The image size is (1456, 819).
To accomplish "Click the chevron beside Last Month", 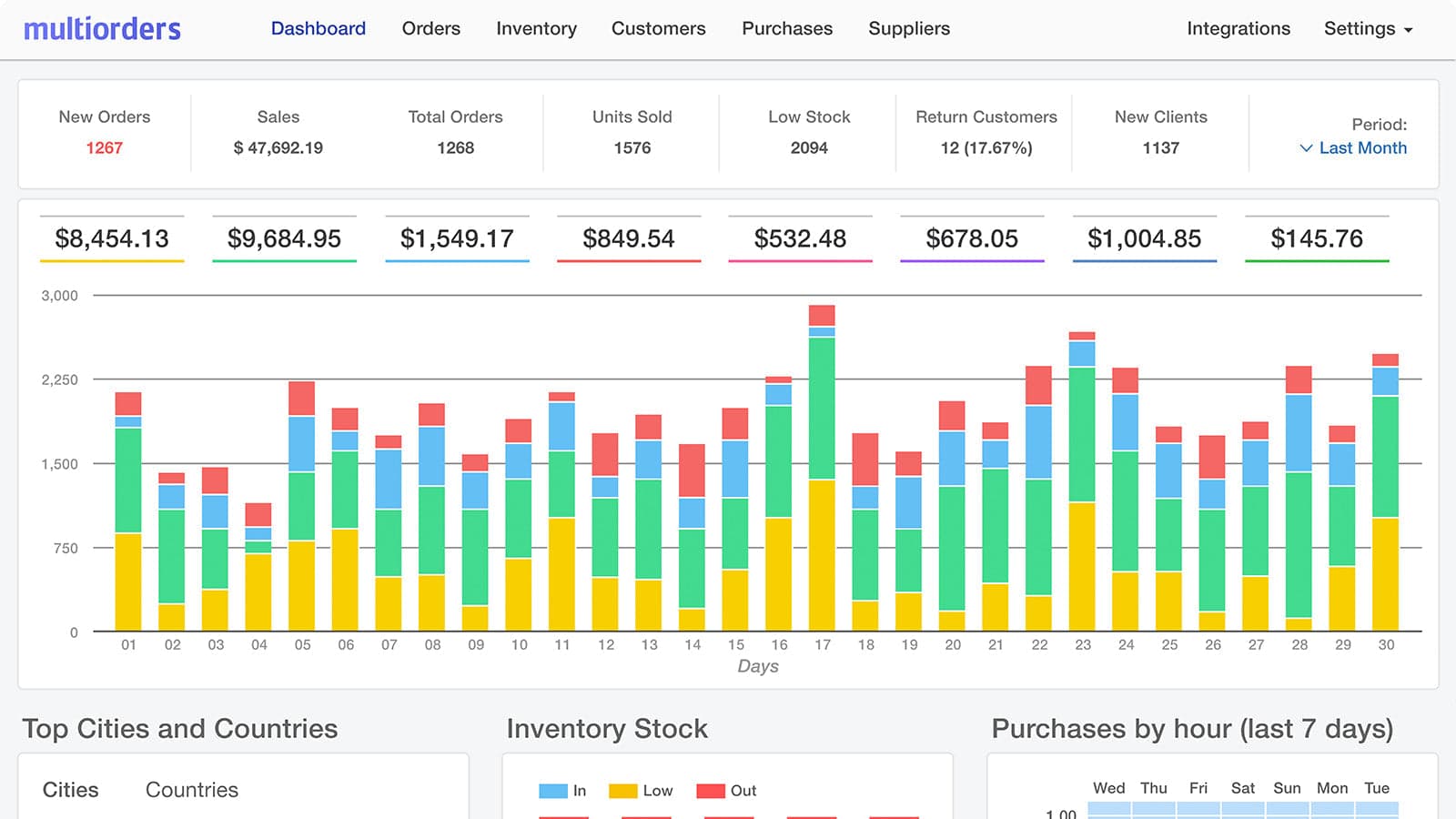I will point(1306,147).
